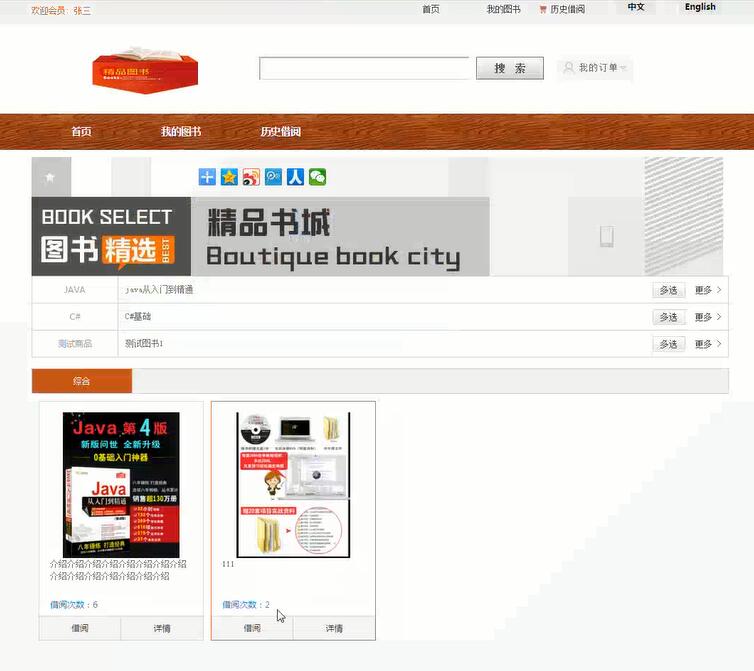Click 借阅次数：2 on book 111

(246, 605)
